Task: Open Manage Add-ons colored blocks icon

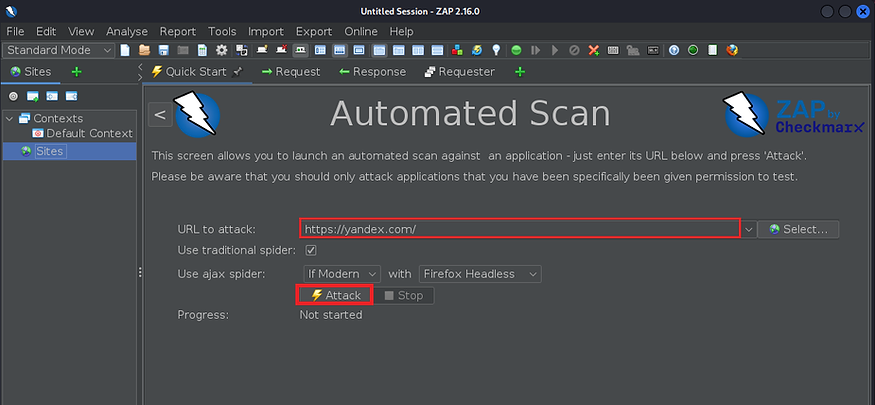Action: (x=457, y=50)
